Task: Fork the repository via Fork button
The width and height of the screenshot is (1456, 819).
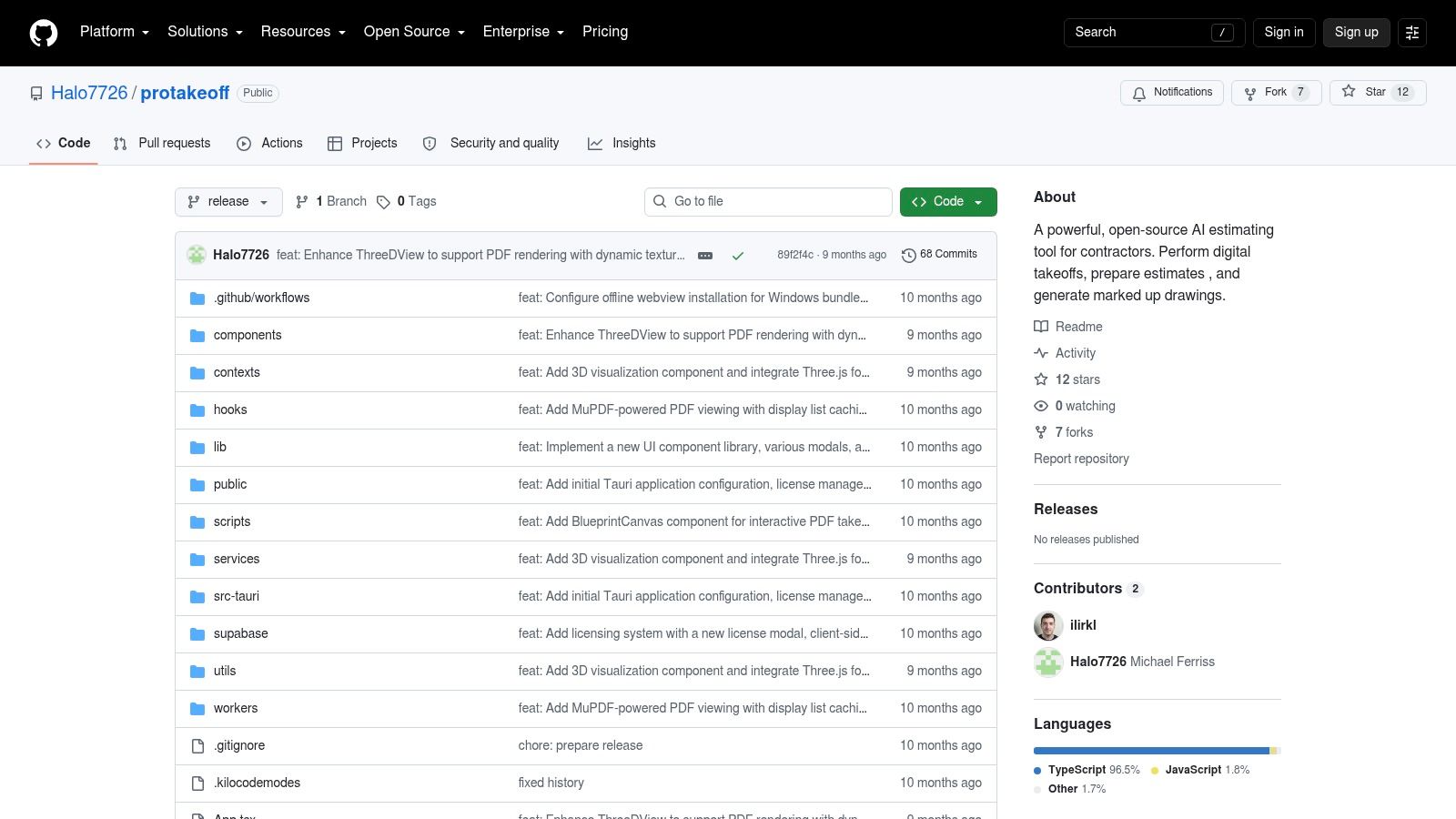Action: [1276, 93]
